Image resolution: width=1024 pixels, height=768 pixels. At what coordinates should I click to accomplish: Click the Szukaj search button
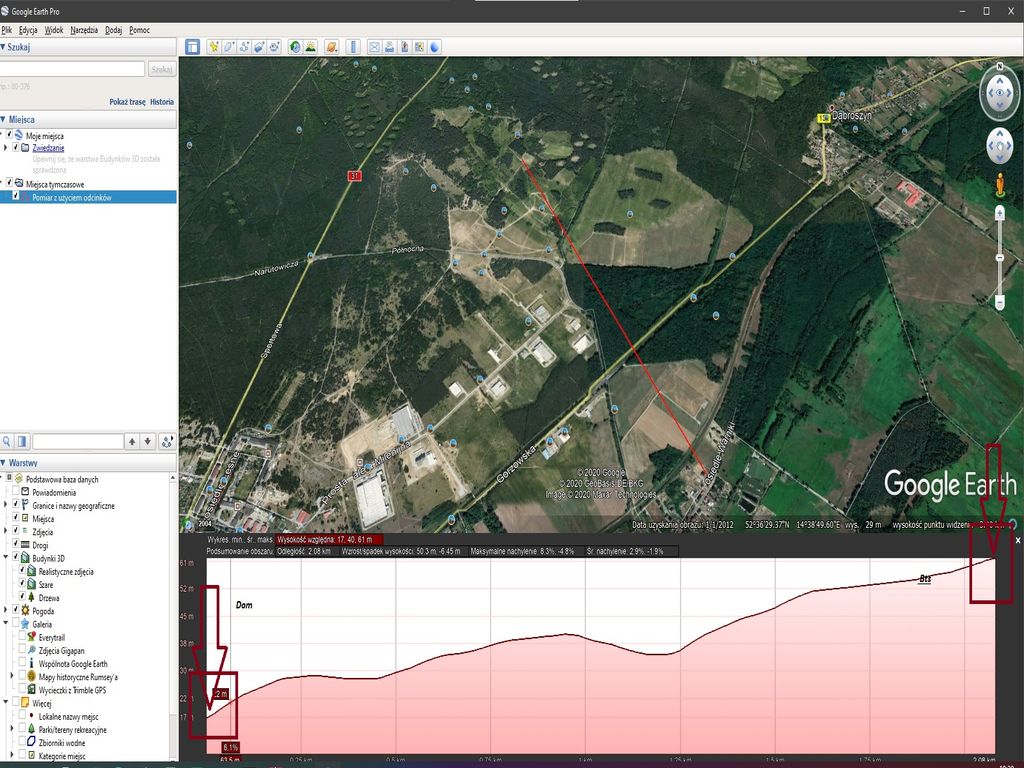(x=161, y=69)
